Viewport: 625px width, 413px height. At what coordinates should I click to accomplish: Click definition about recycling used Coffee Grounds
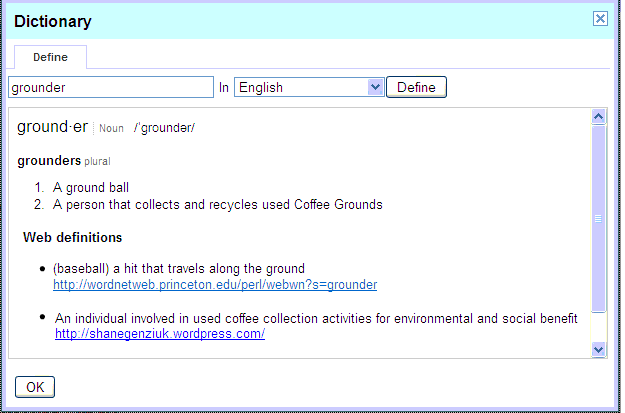coord(218,205)
